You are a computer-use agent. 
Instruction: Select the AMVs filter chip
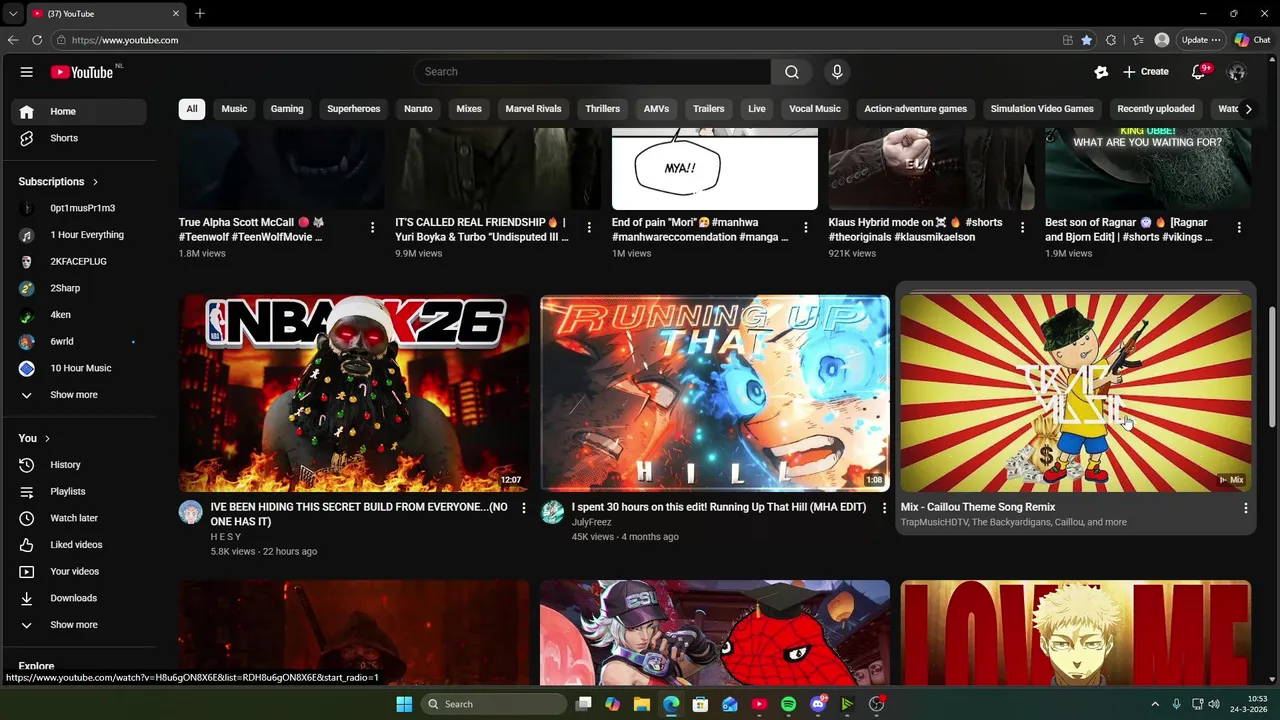click(x=656, y=109)
